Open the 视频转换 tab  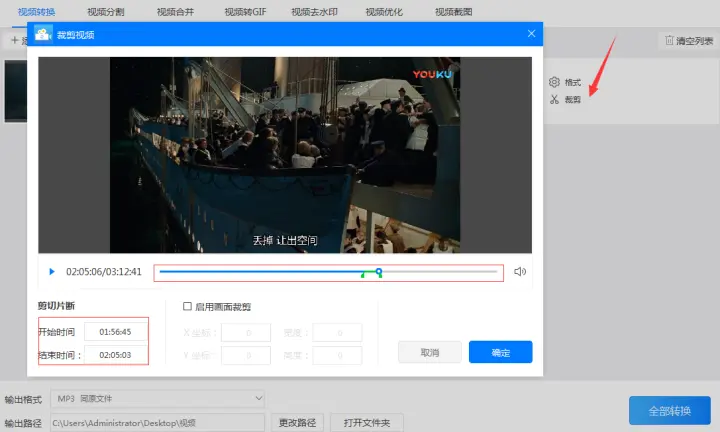(36, 11)
